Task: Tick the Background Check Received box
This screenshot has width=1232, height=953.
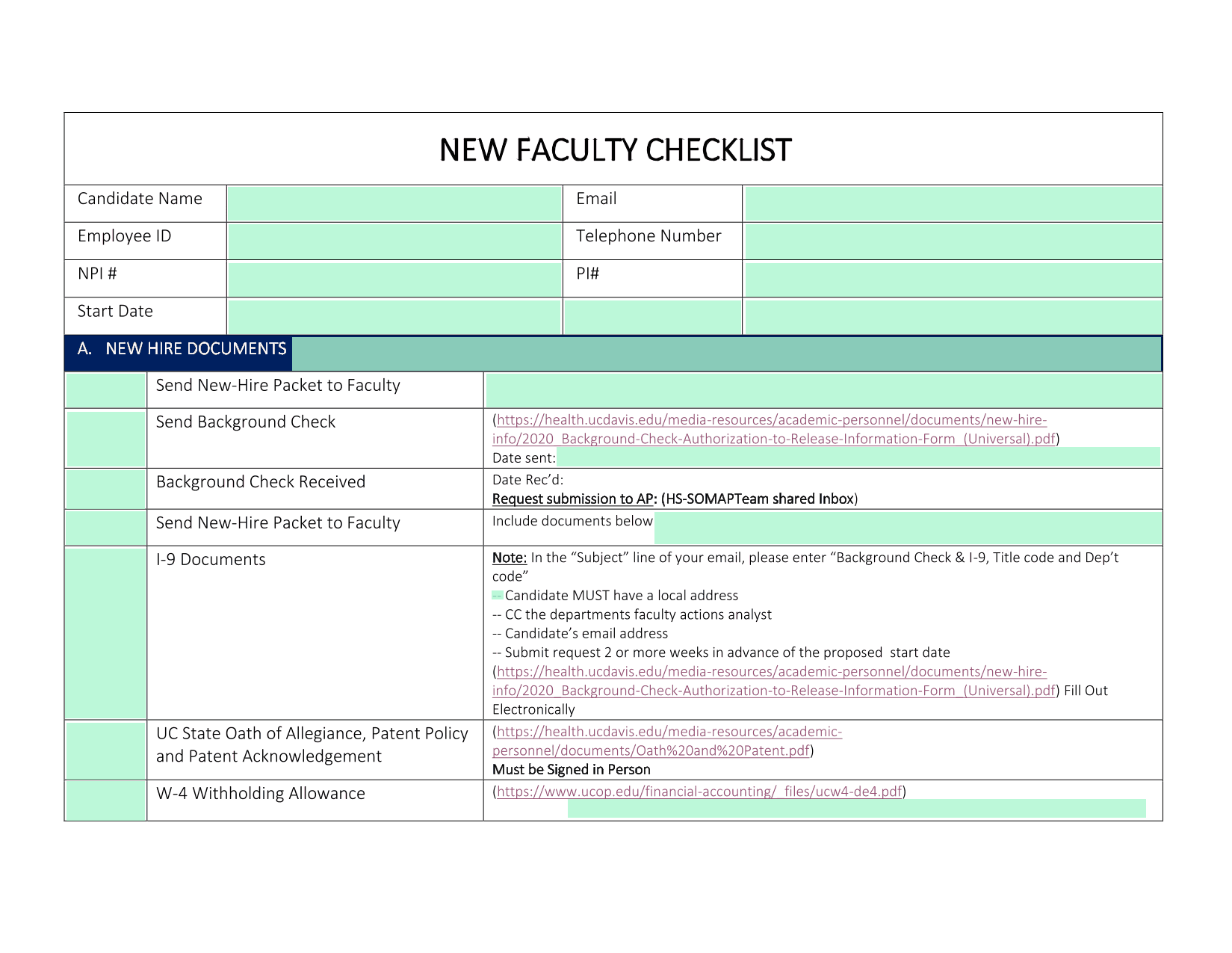Action: pos(105,489)
